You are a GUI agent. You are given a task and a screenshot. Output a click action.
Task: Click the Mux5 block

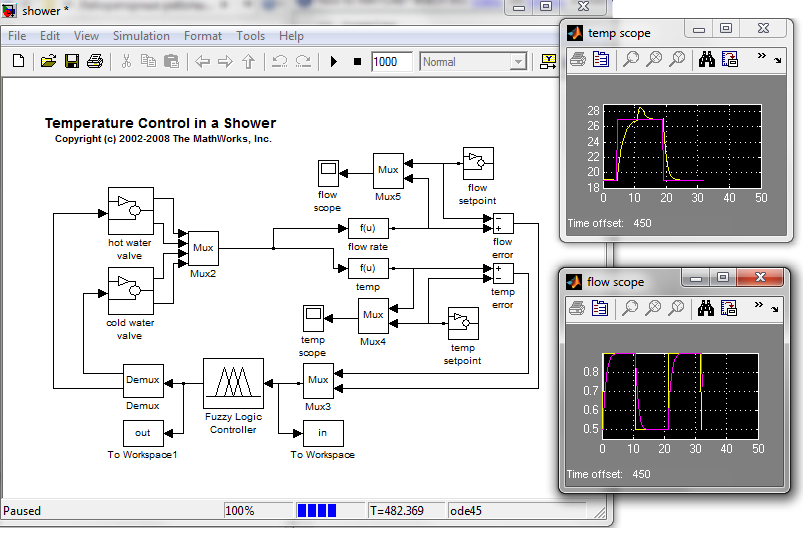pos(388,171)
